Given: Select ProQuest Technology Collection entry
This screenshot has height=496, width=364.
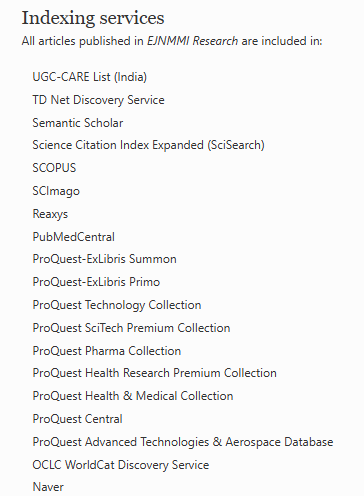Looking at the screenshot, I should tap(117, 305).
